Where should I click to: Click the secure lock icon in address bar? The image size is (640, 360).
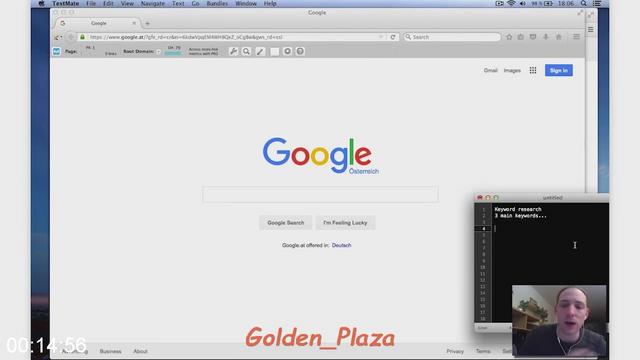(82, 37)
